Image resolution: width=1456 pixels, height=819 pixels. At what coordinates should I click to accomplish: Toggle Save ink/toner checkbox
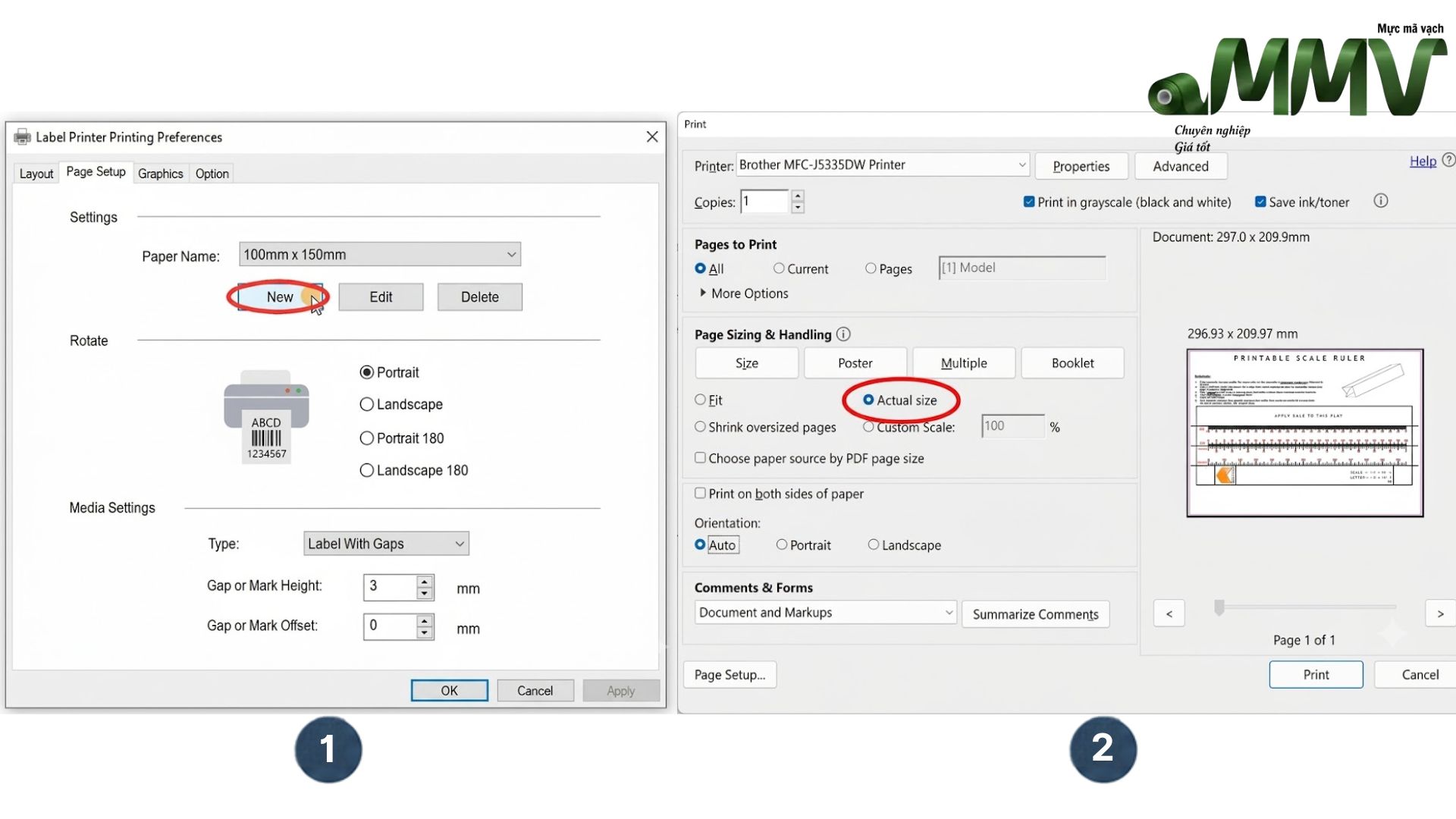(x=1260, y=202)
